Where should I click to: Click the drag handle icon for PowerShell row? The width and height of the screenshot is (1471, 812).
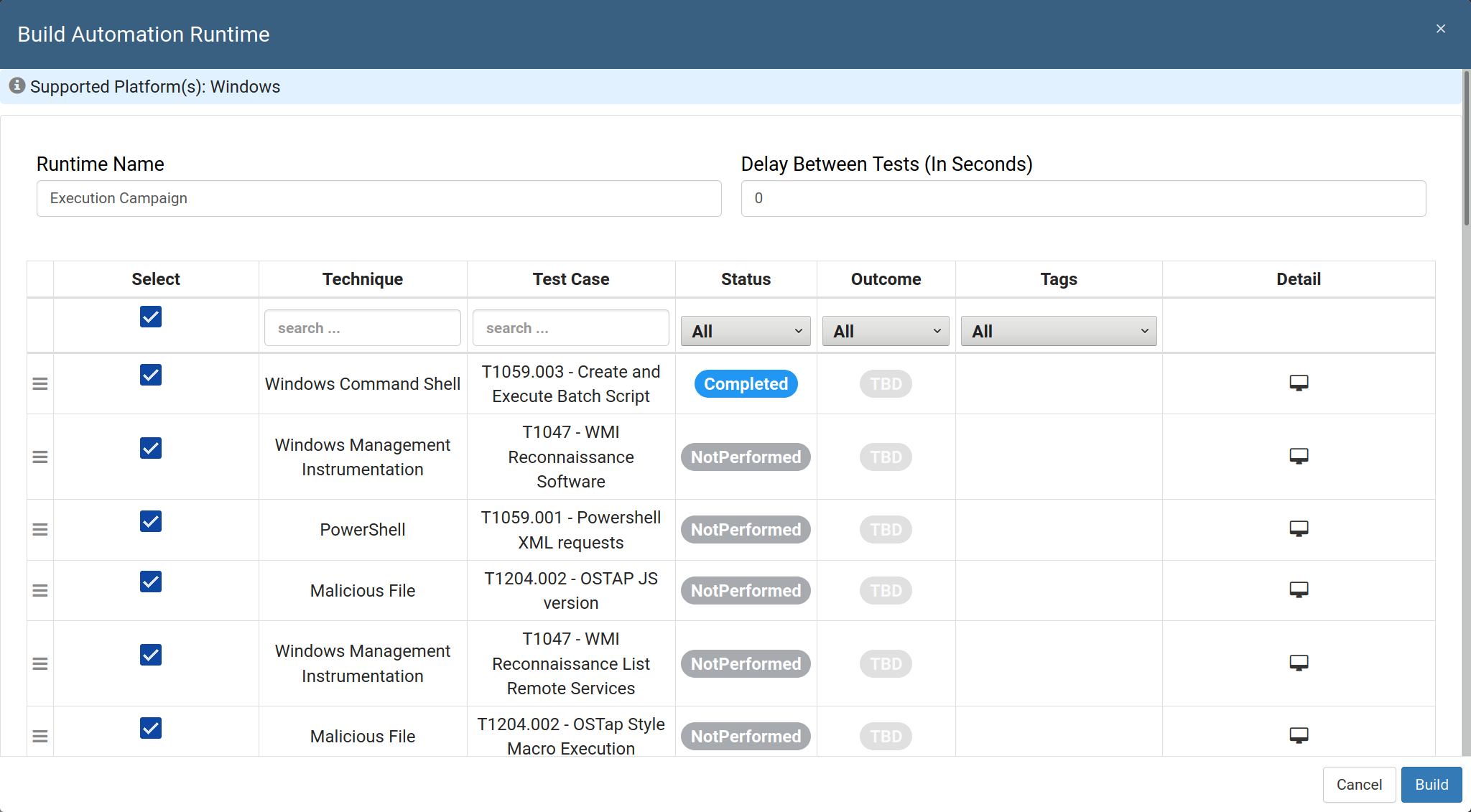40,529
